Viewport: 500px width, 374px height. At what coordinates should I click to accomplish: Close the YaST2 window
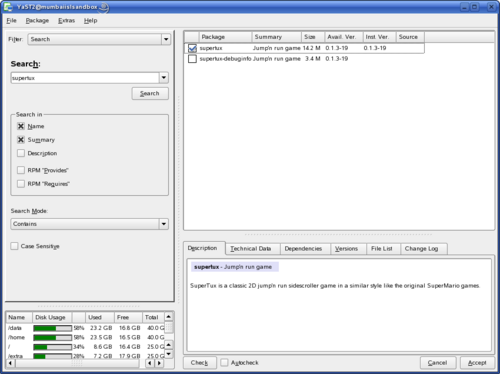(491, 7)
